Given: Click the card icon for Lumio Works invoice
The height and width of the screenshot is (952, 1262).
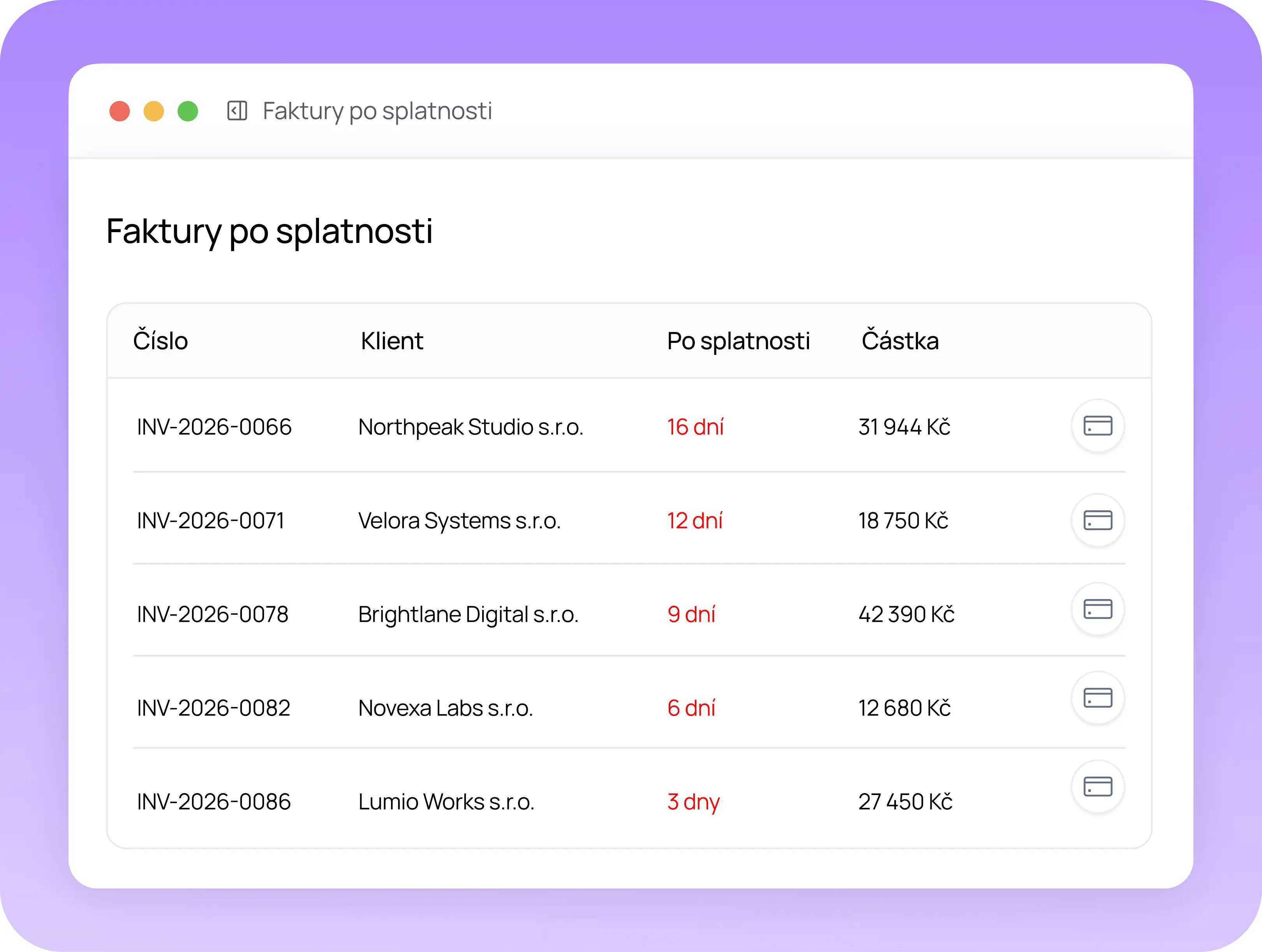Looking at the screenshot, I should pos(1098,786).
